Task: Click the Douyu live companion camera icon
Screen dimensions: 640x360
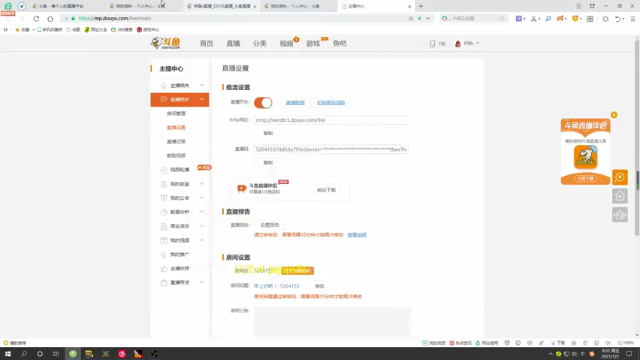Action: tap(242, 188)
